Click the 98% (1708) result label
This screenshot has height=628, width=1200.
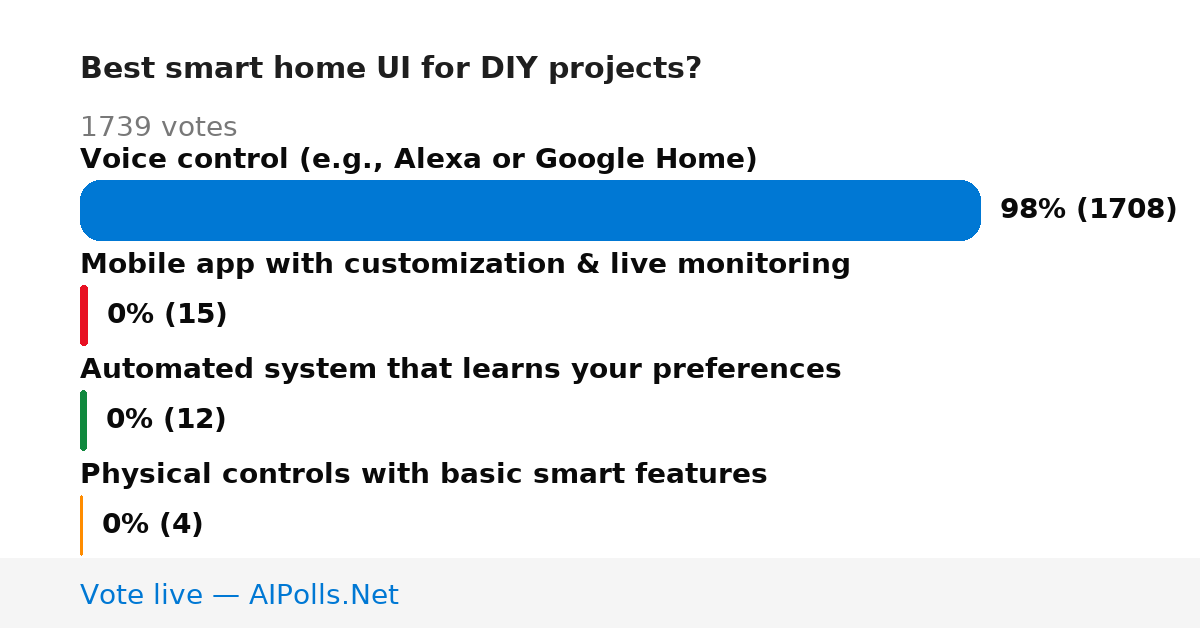(x=1088, y=210)
